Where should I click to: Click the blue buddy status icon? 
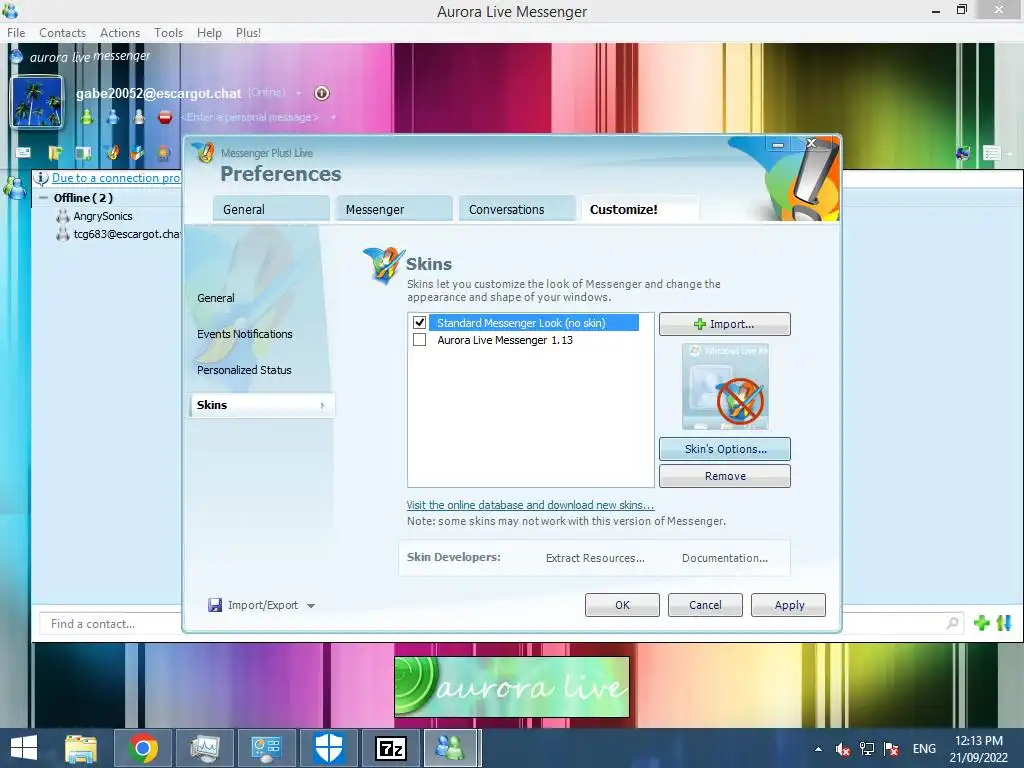point(113,117)
